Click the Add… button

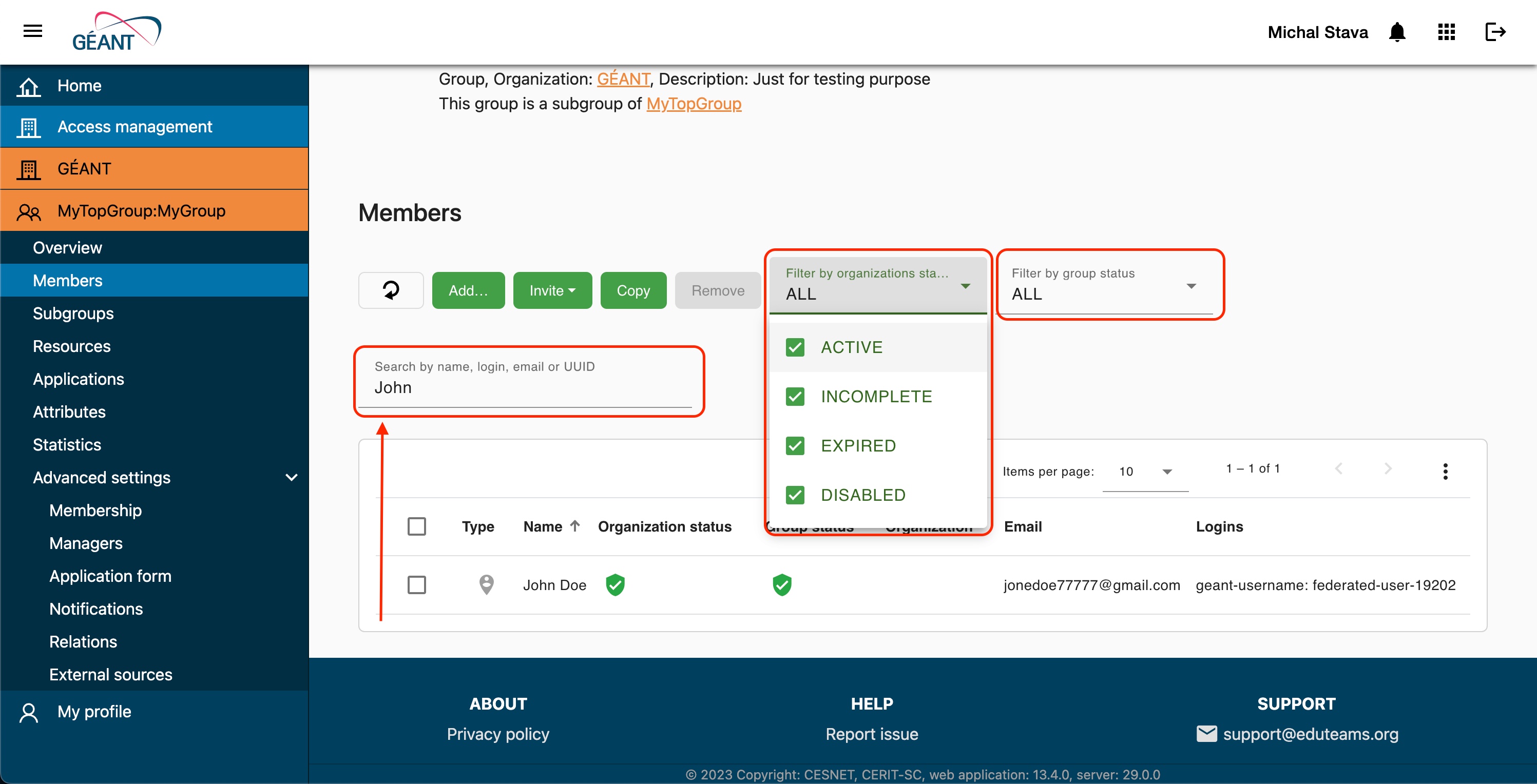[468, 290]
